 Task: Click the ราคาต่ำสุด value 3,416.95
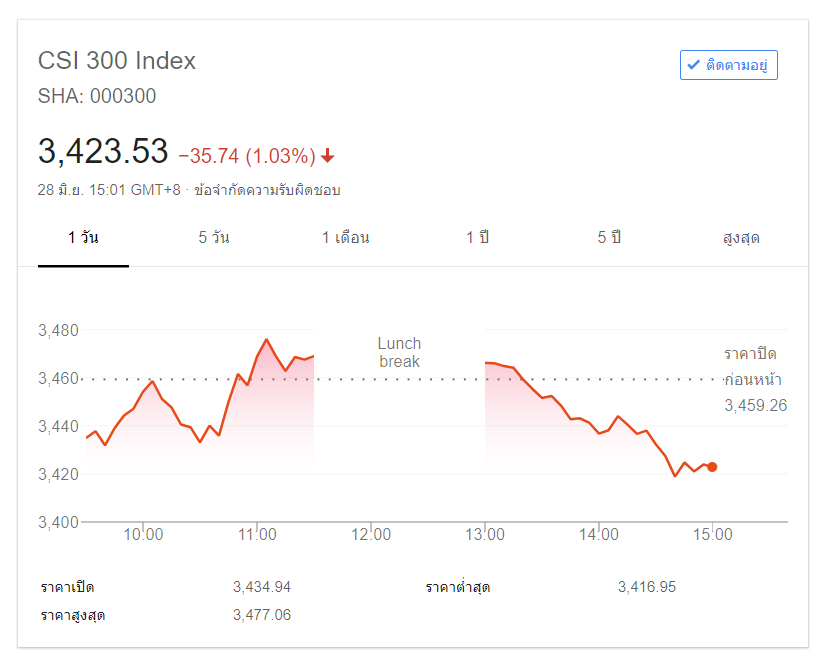click(x=647, y=587)
